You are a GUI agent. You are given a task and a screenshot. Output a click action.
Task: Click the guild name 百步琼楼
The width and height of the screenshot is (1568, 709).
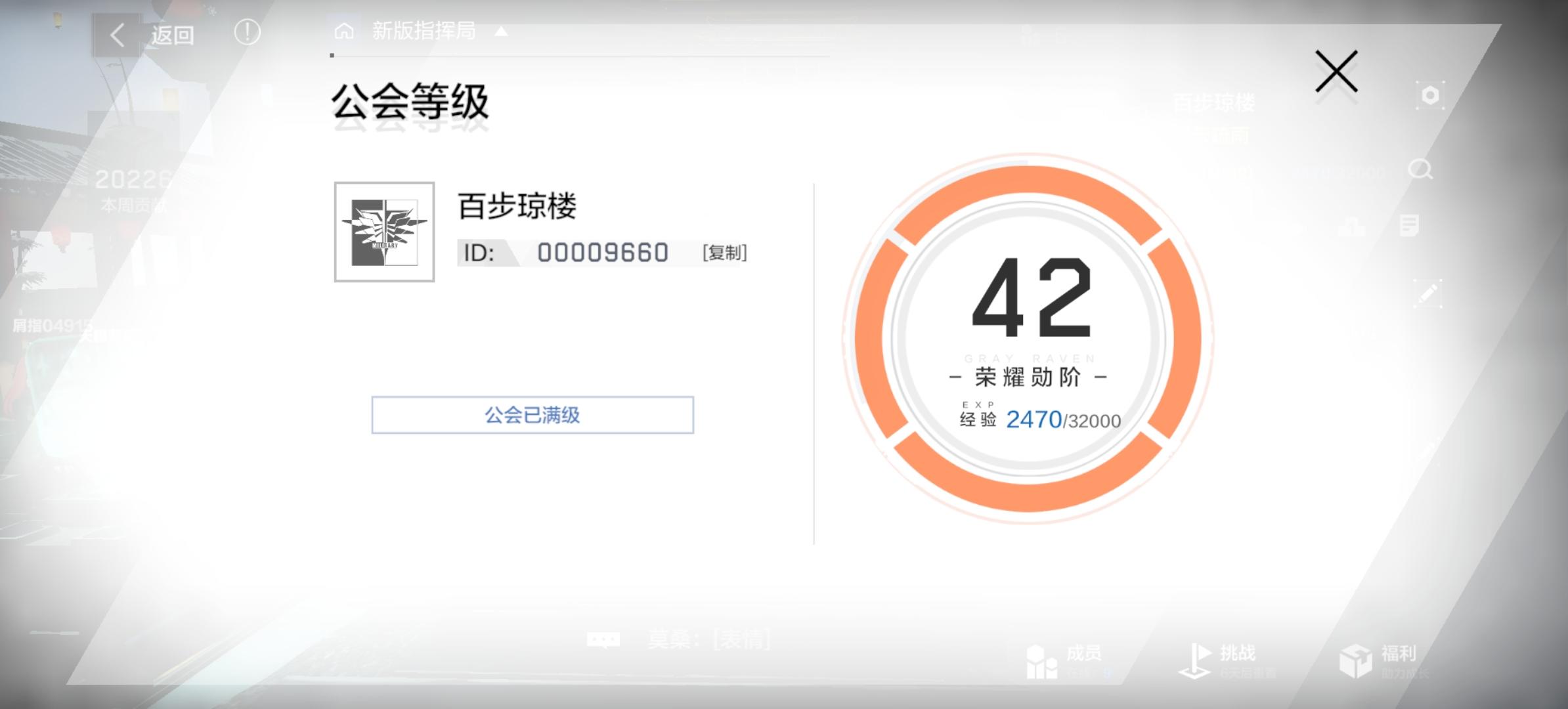pos(517,206)
